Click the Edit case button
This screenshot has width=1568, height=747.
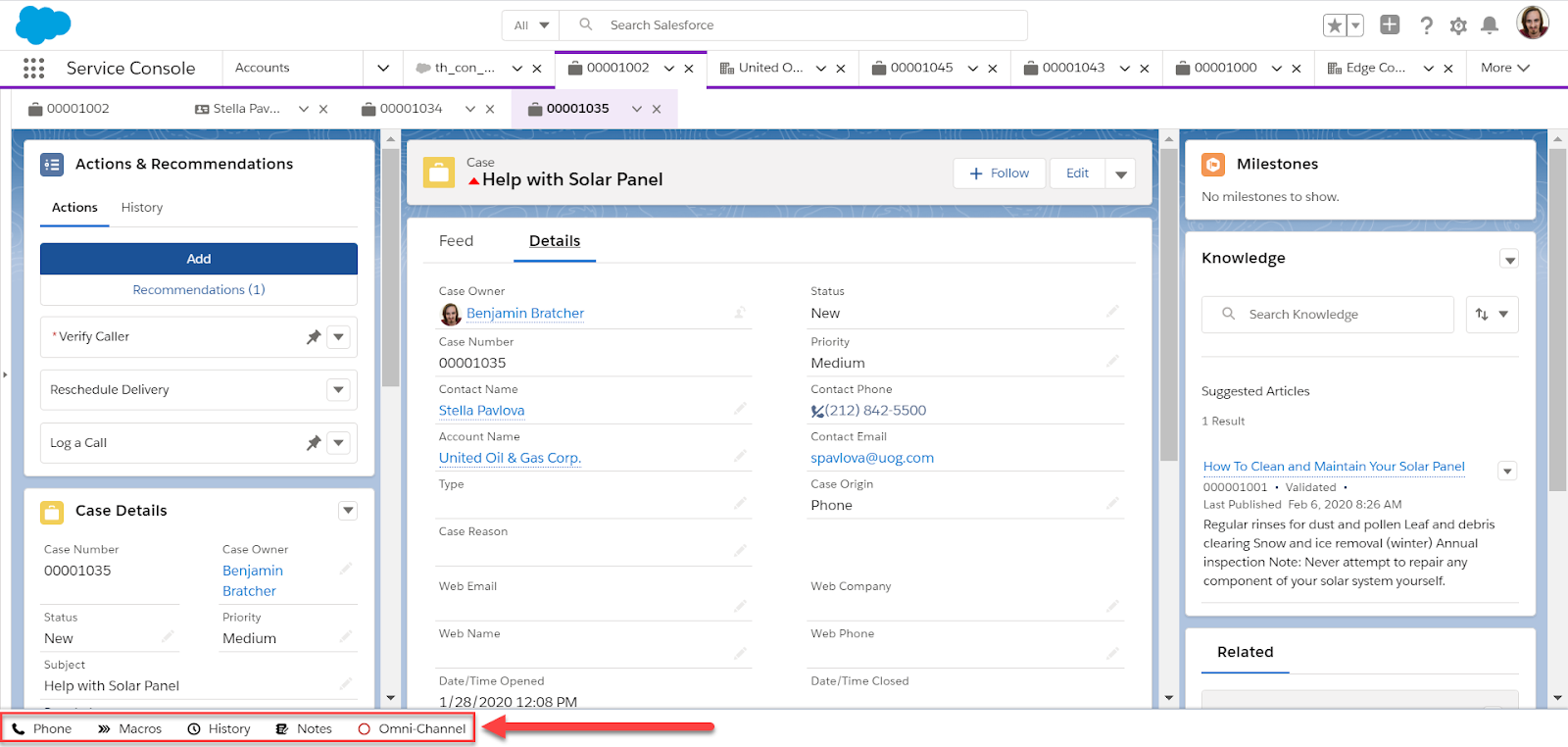coord(1077,174)
